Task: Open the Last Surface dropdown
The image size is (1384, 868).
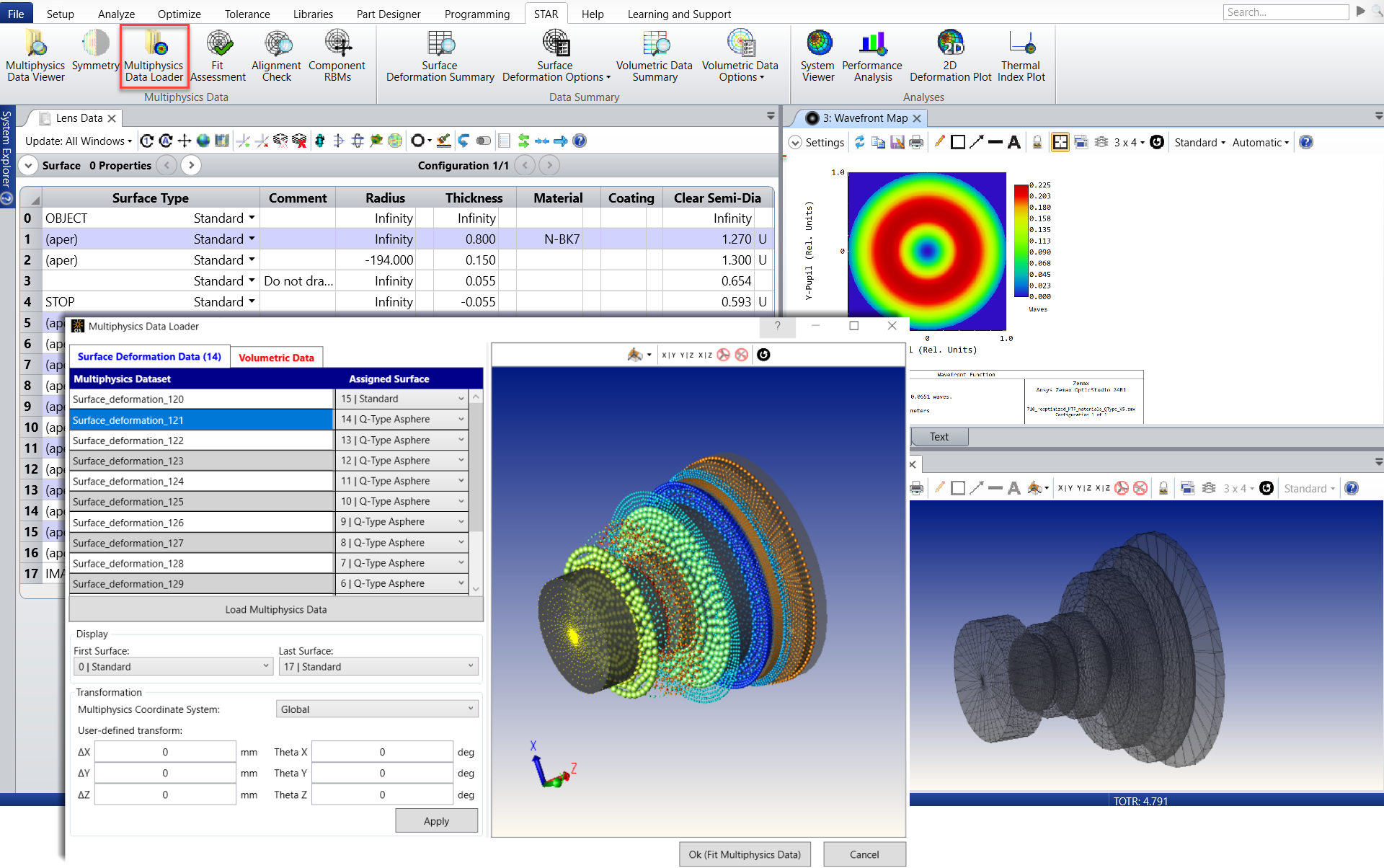Action: coord(378,666)
